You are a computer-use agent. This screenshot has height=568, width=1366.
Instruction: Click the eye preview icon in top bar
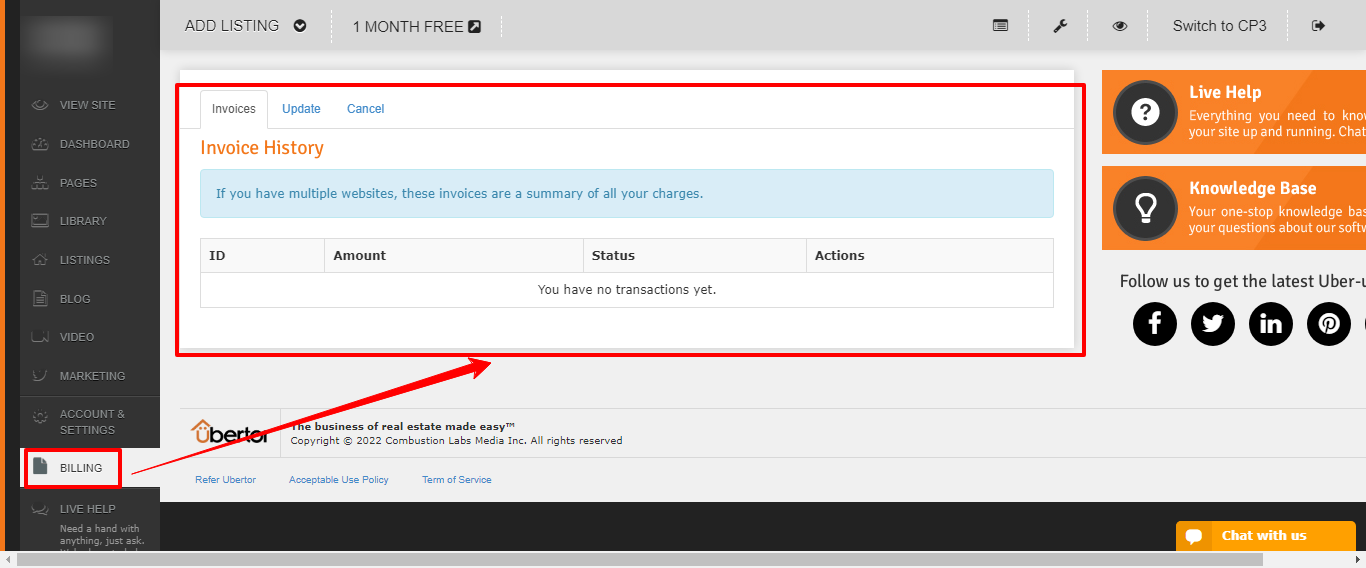tap(1120, 26)
